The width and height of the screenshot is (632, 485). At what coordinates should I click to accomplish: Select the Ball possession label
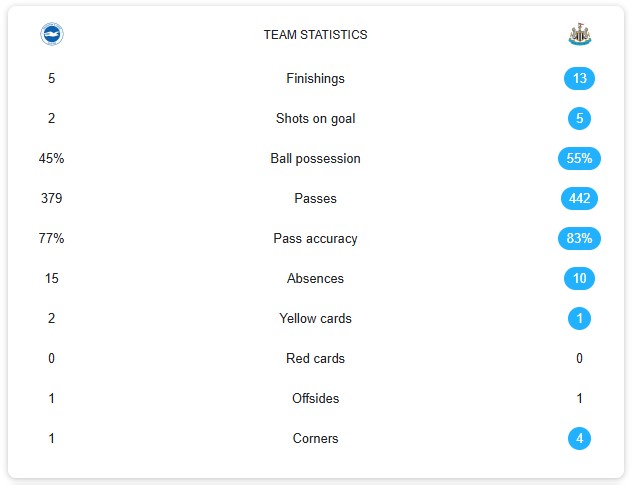click(x=316, y=158)
